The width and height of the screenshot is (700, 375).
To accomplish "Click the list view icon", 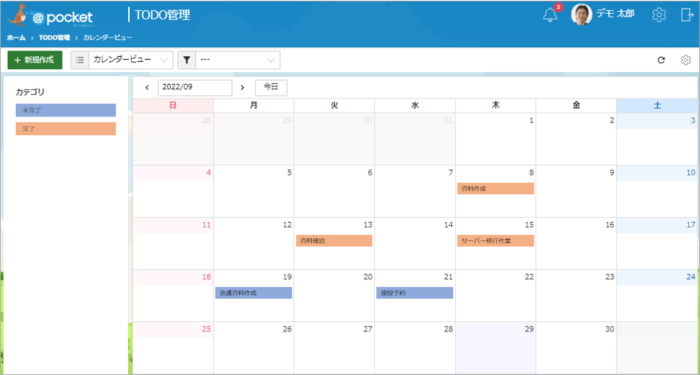I will pyautogui.click(x=80, y=60).
